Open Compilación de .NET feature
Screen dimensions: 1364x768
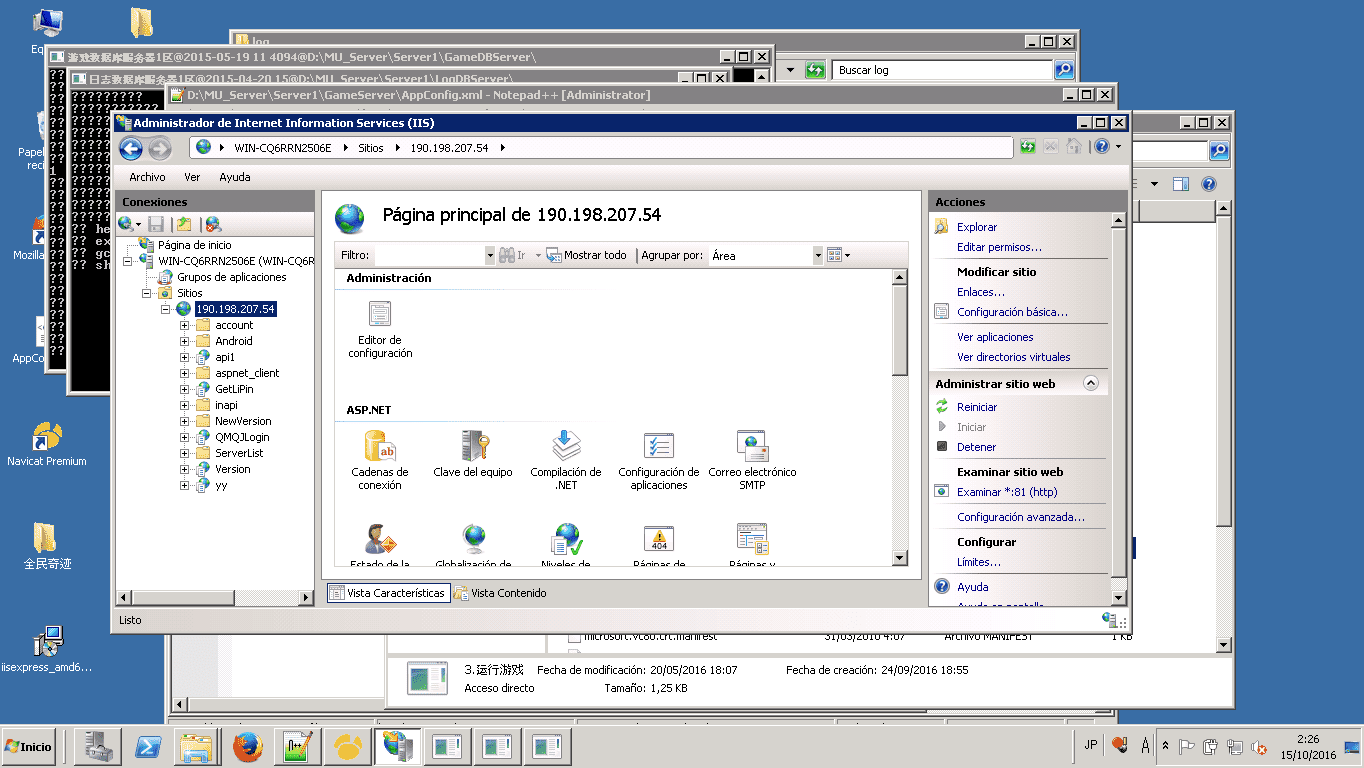[566, 460]
